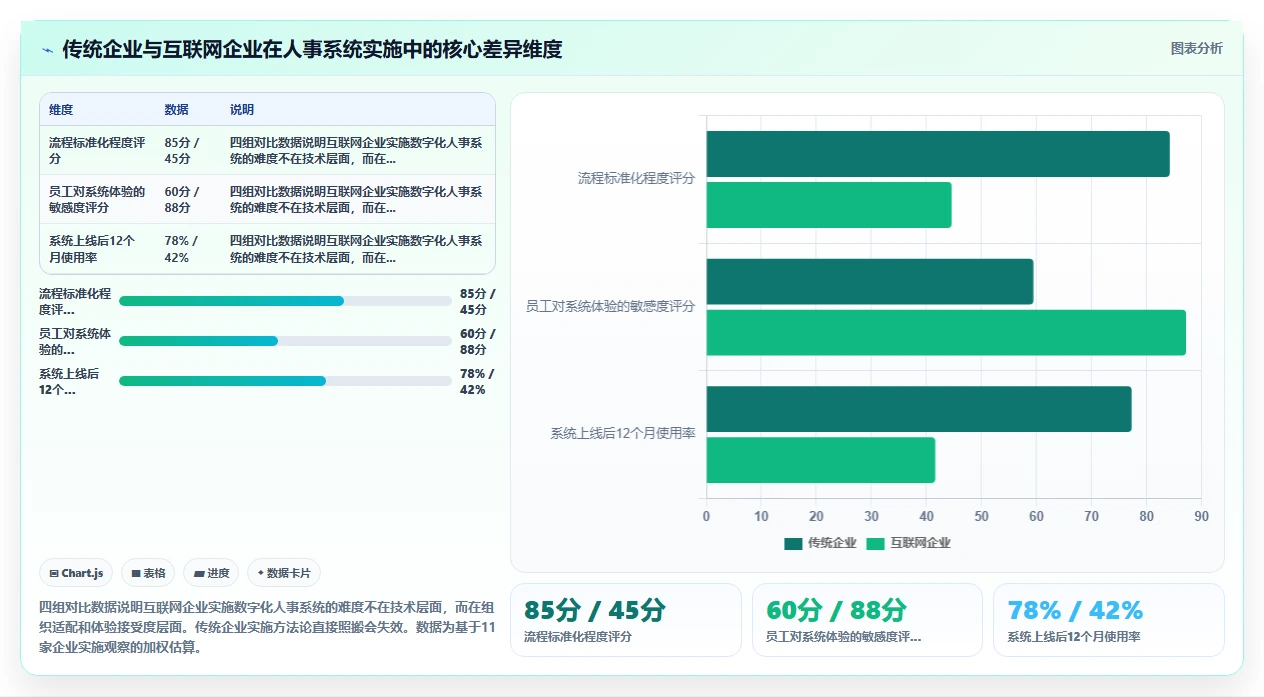
Task: Click the 说明 cell in the 流程标准化 row
Action: (356, 151)
